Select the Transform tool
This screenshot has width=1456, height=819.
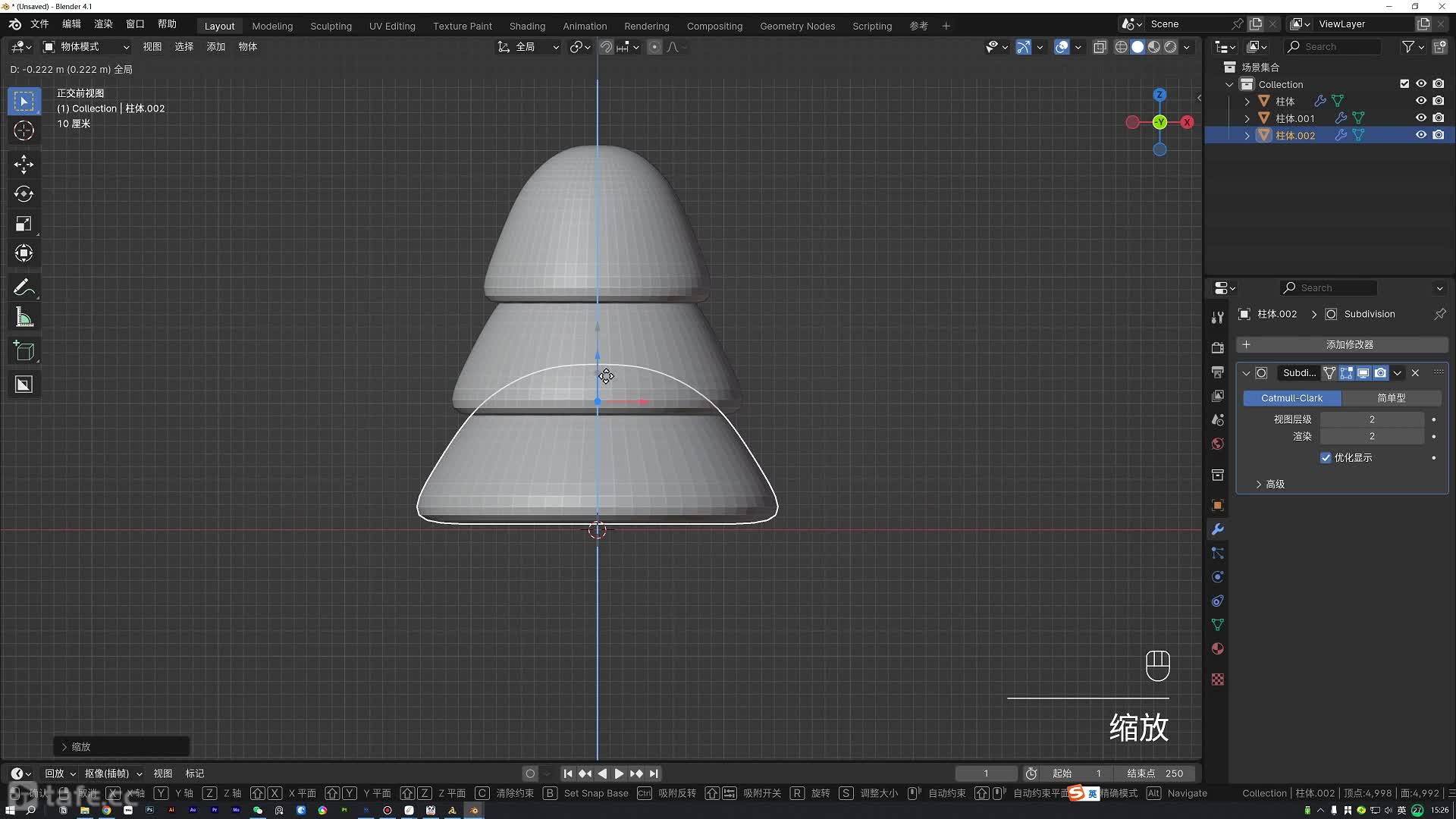tap(24, 253)
